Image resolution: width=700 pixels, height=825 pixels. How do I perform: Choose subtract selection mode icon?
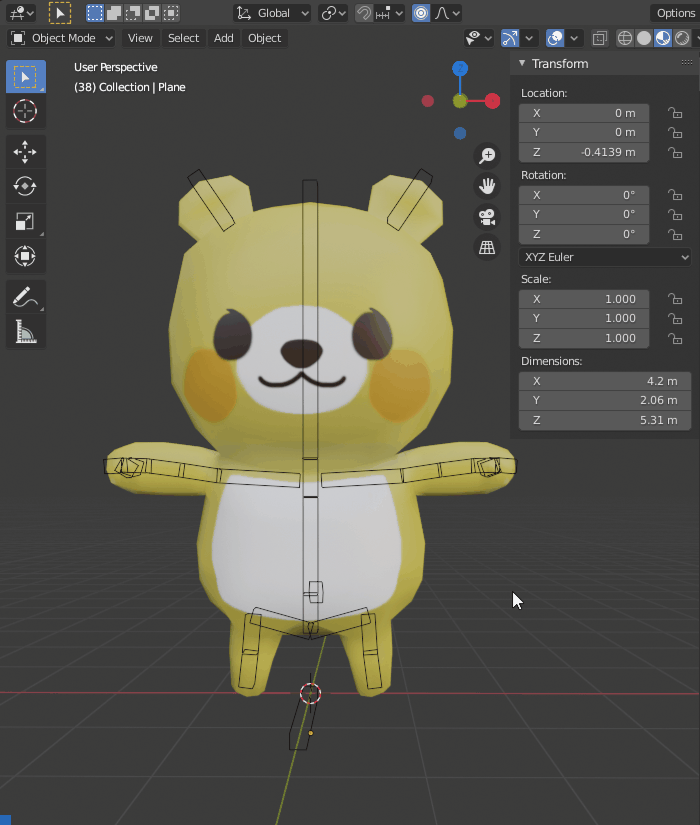click(x=133, y=13)
